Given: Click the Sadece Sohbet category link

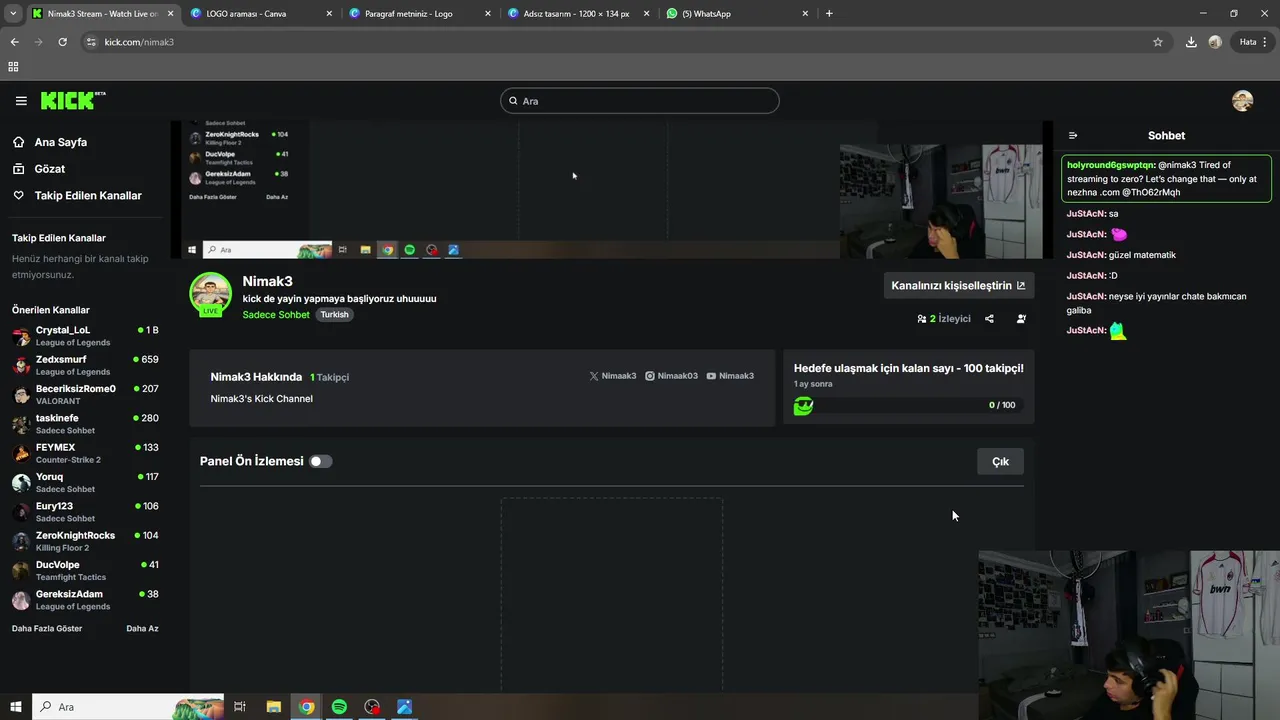Looking at the screenshot, I should click(276, 315).
